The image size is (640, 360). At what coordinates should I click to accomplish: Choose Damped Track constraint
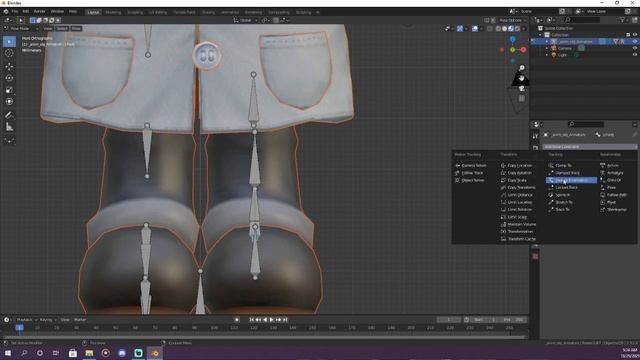tap(564, 173)
